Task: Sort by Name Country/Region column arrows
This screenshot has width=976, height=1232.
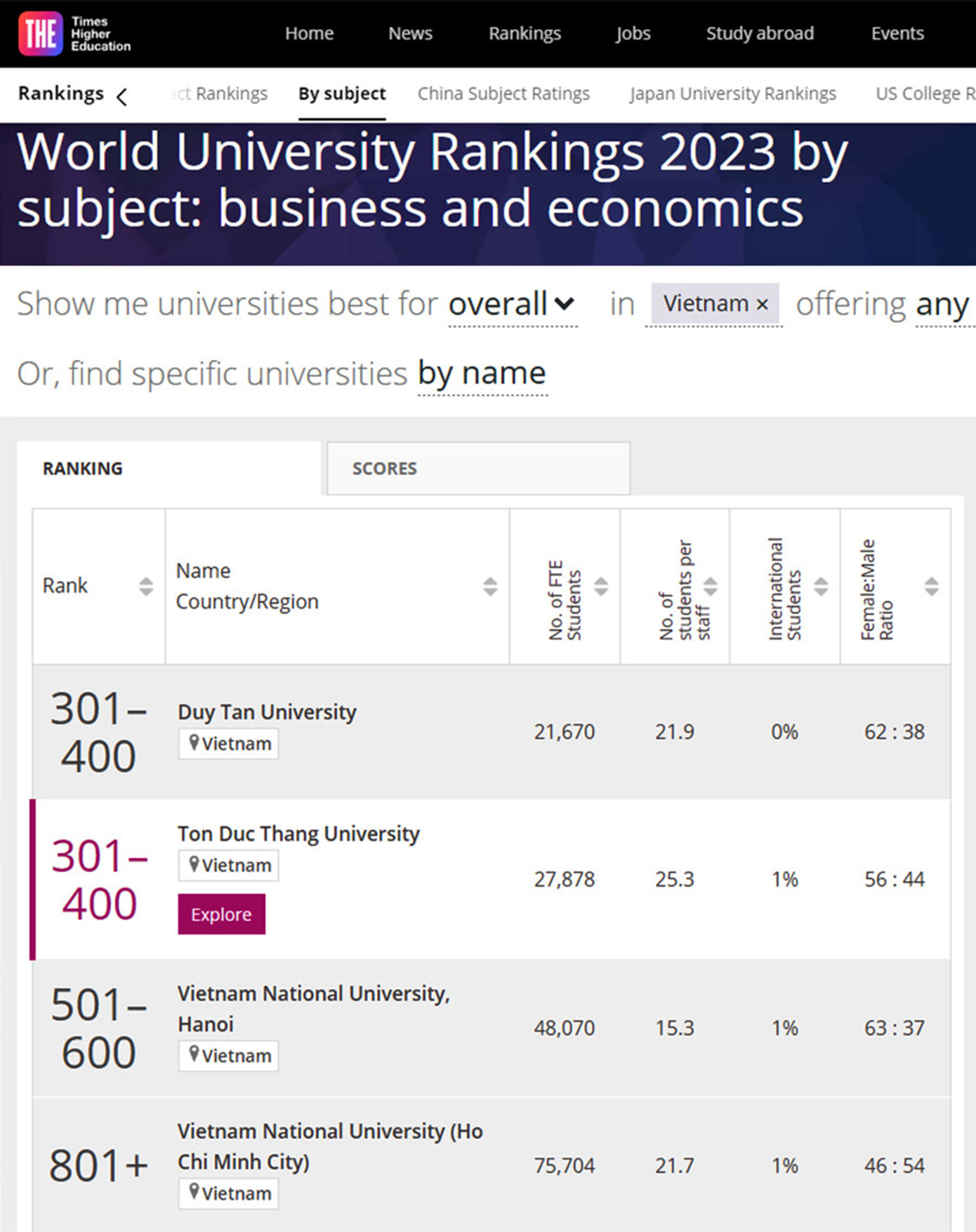Action: point(490,586)
